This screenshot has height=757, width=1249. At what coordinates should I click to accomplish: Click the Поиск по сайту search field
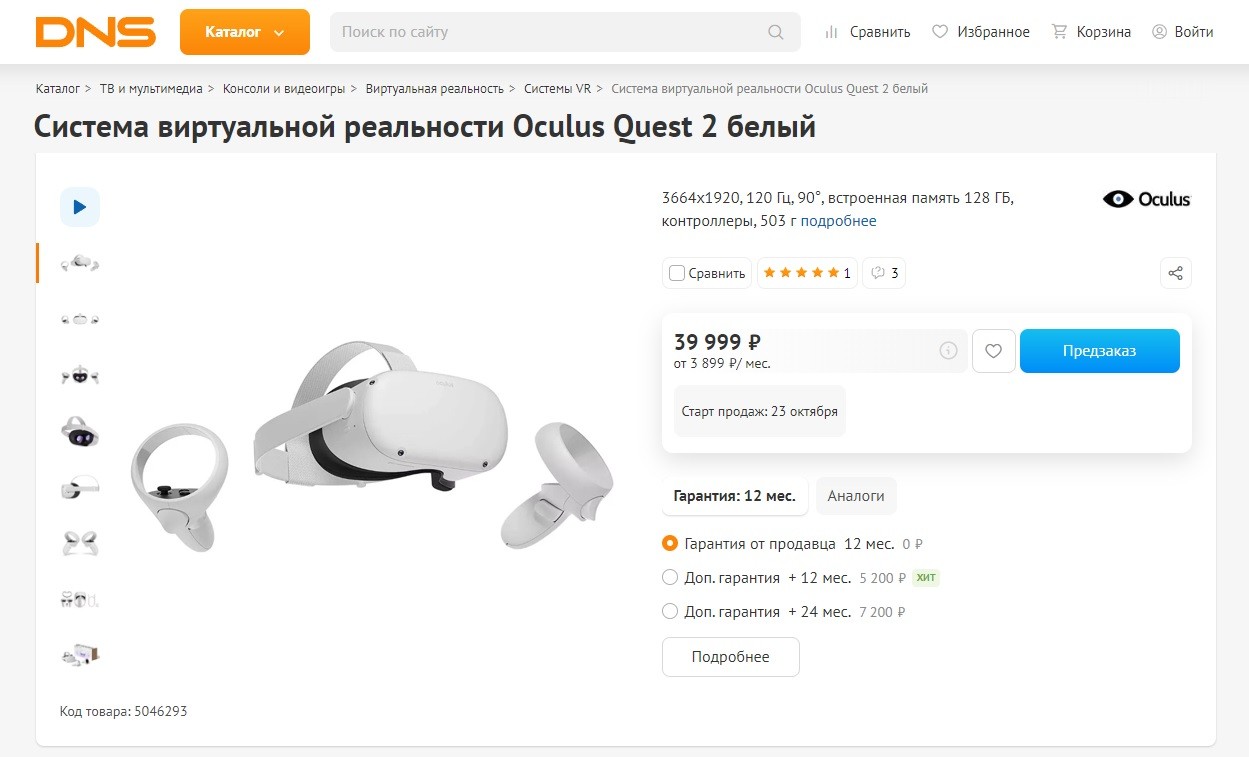[550, 32]
